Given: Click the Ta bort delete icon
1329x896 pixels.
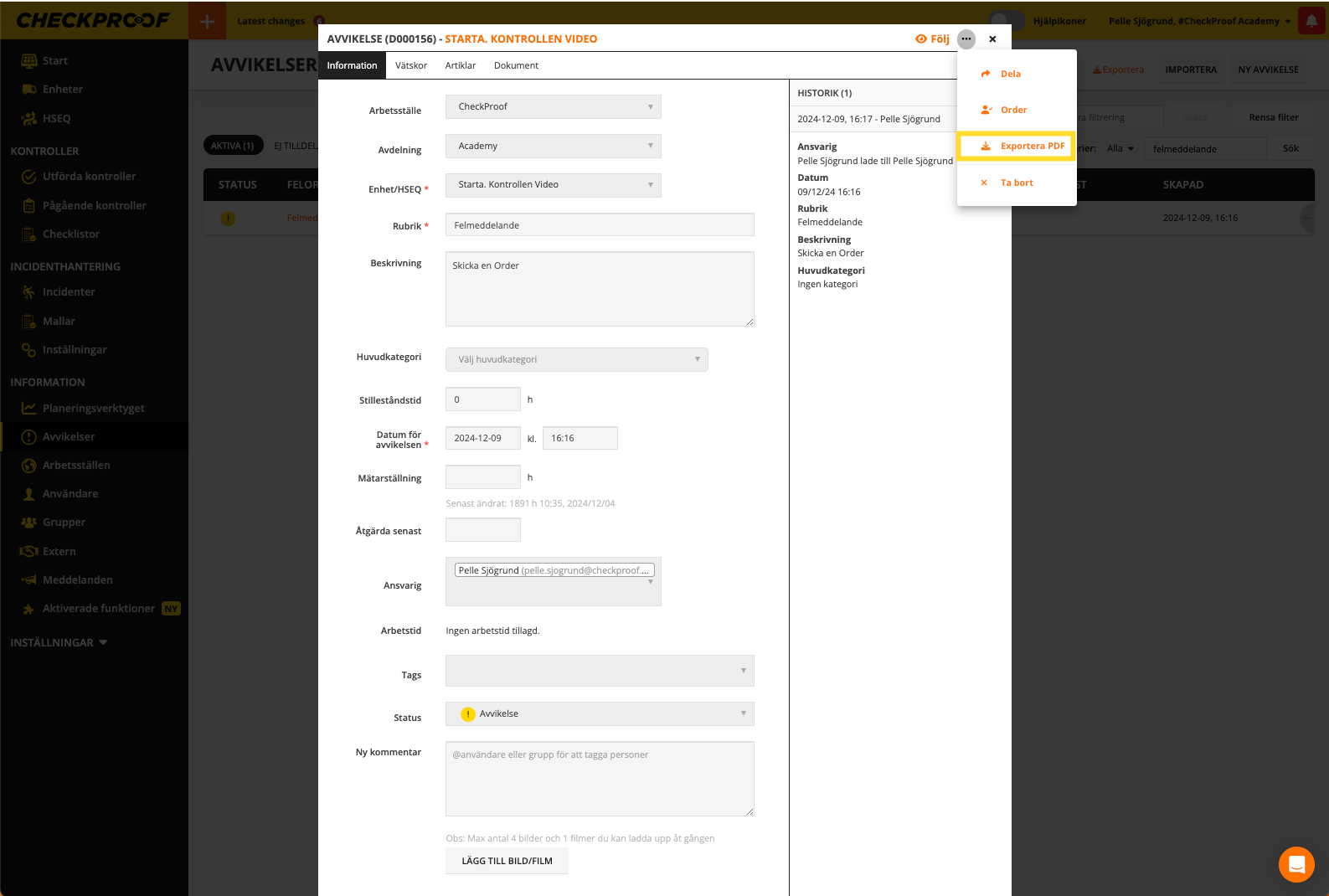Looking at the screenshot, I should [x=984, y=183].
